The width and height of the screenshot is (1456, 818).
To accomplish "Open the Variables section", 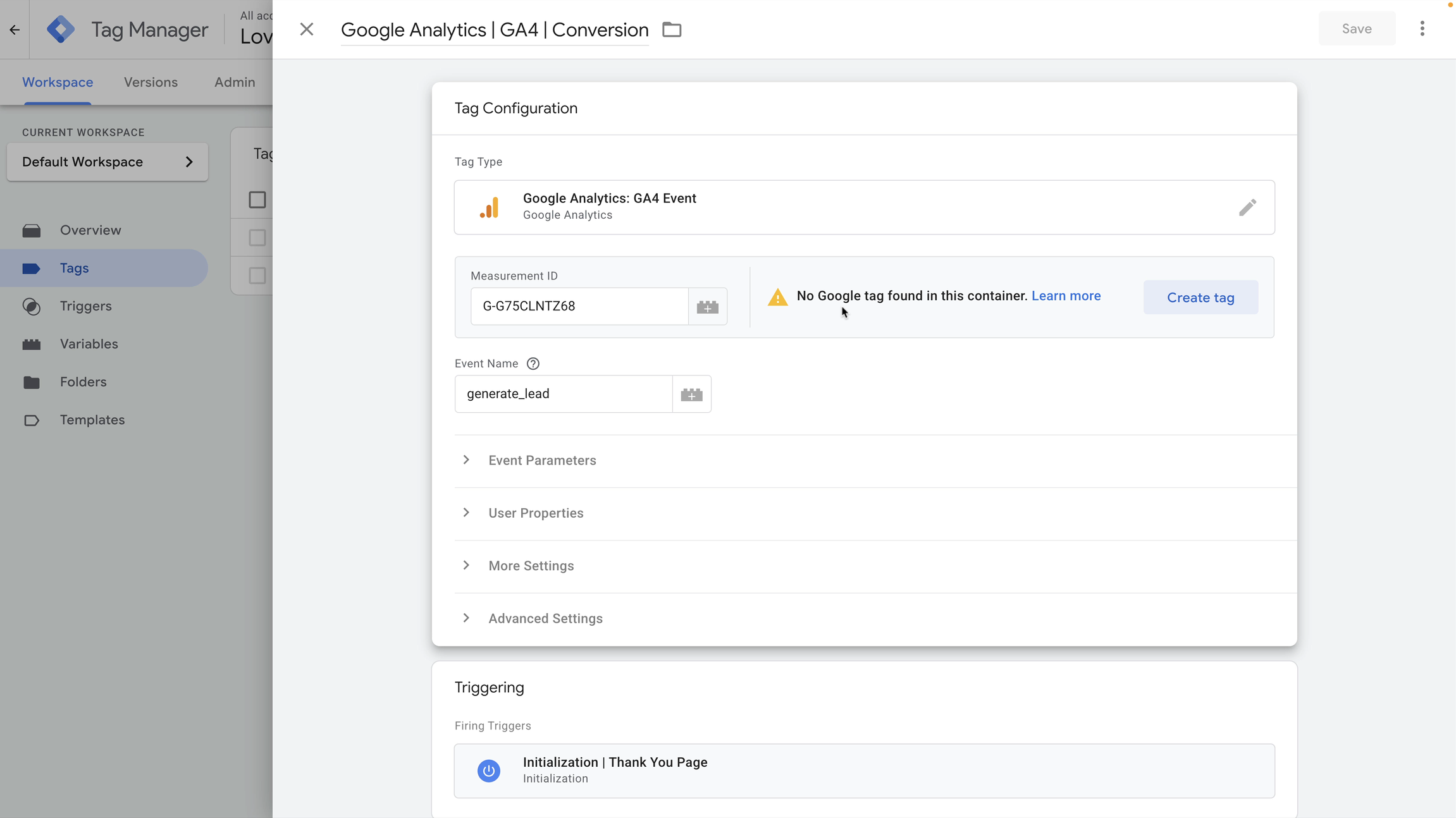I will click(x=89, y=344).
